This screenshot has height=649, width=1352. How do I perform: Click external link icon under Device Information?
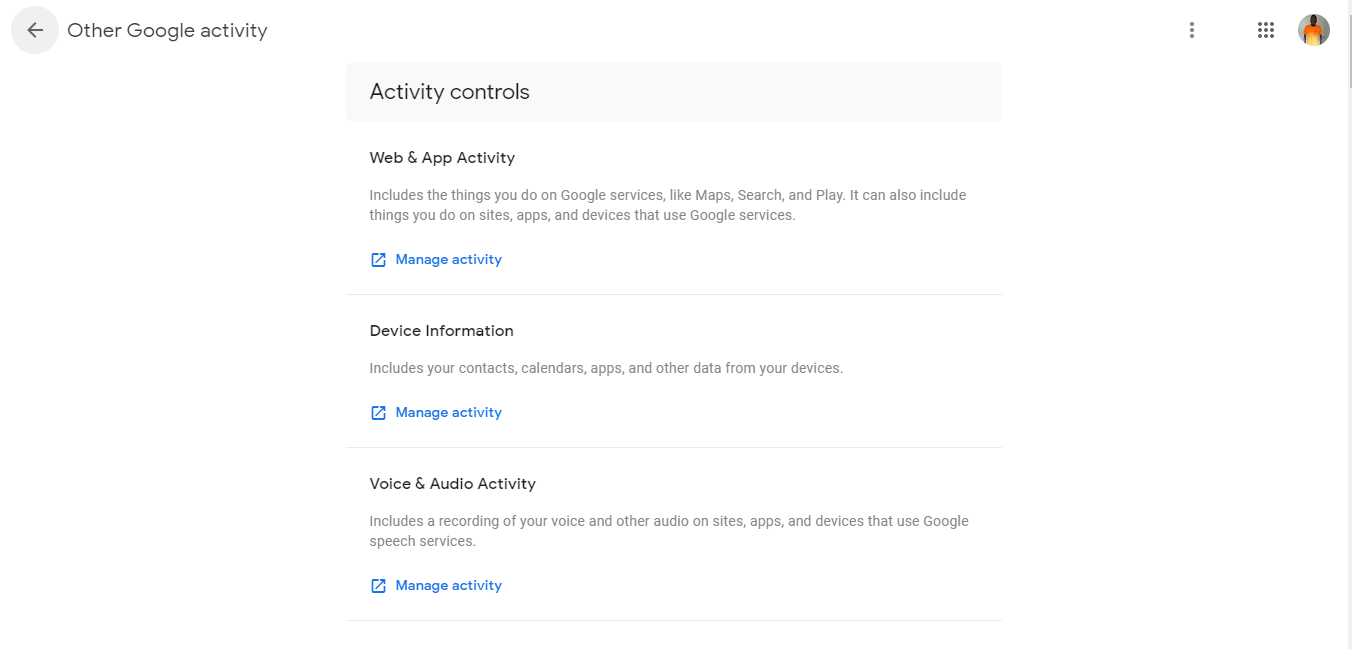(x=378, y=413)
